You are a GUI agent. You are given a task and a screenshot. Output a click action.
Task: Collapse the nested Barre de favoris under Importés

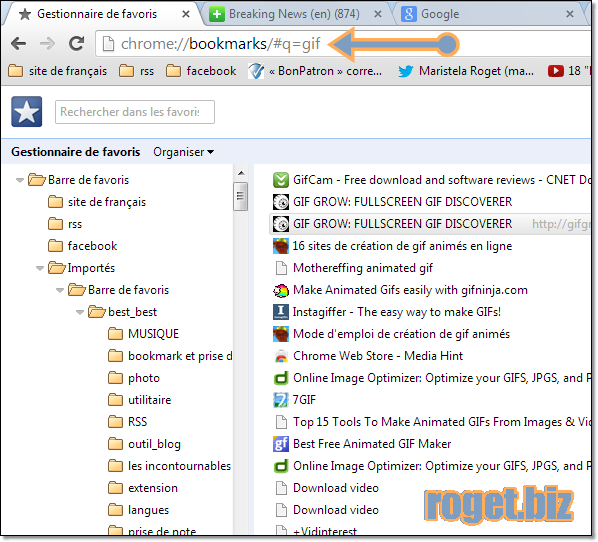[59, 290]
